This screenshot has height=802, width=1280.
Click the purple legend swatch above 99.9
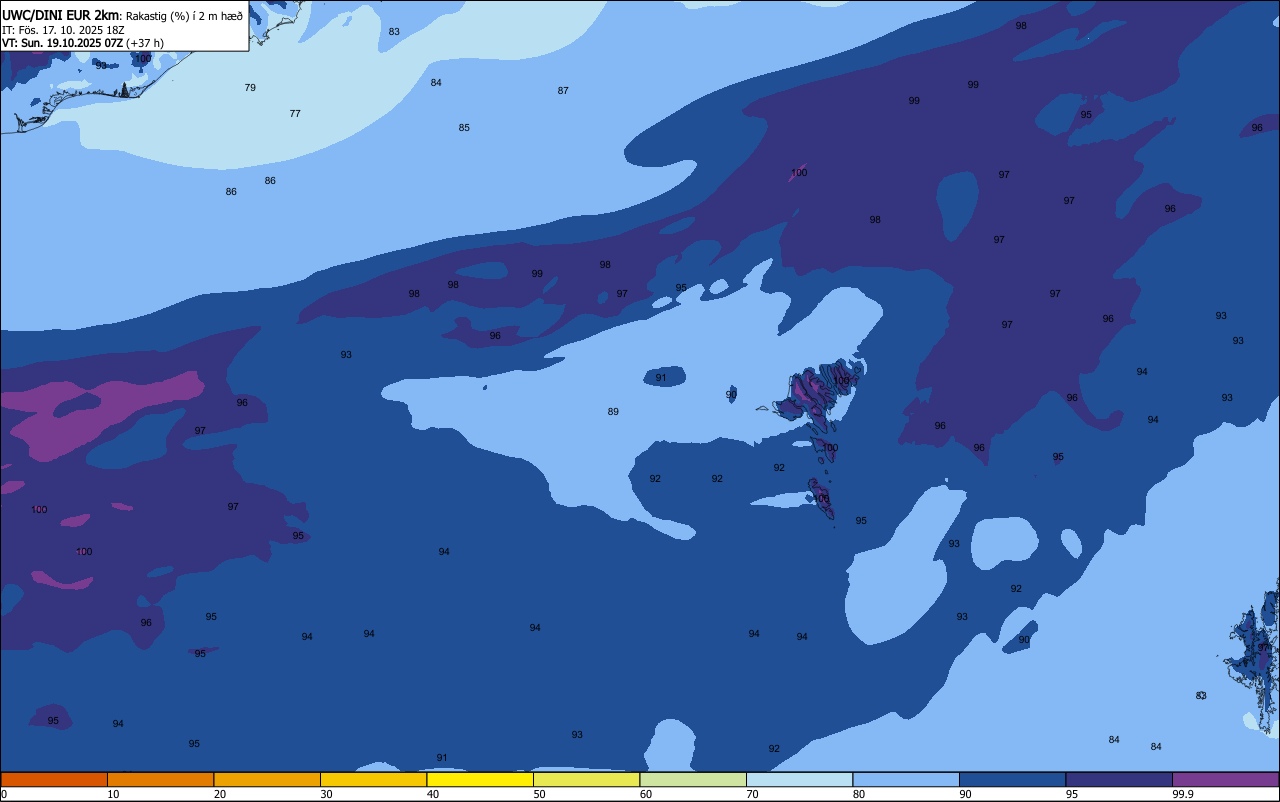pyautogui.click(x=1225, y=779)
